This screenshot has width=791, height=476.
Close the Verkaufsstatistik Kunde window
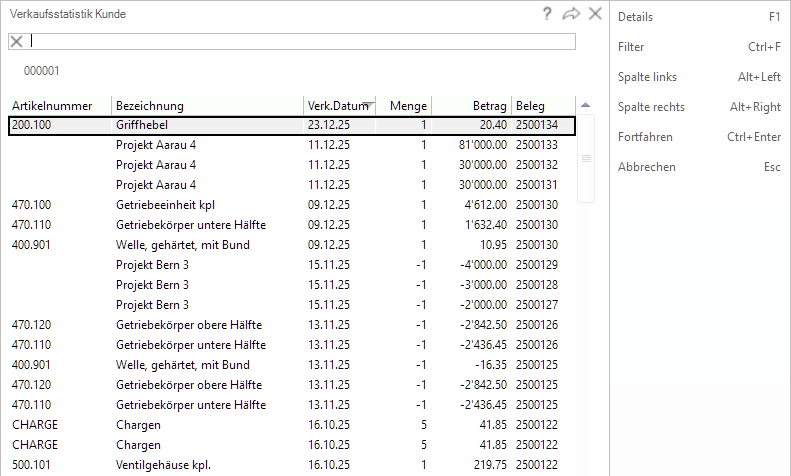tap(595, 14)
